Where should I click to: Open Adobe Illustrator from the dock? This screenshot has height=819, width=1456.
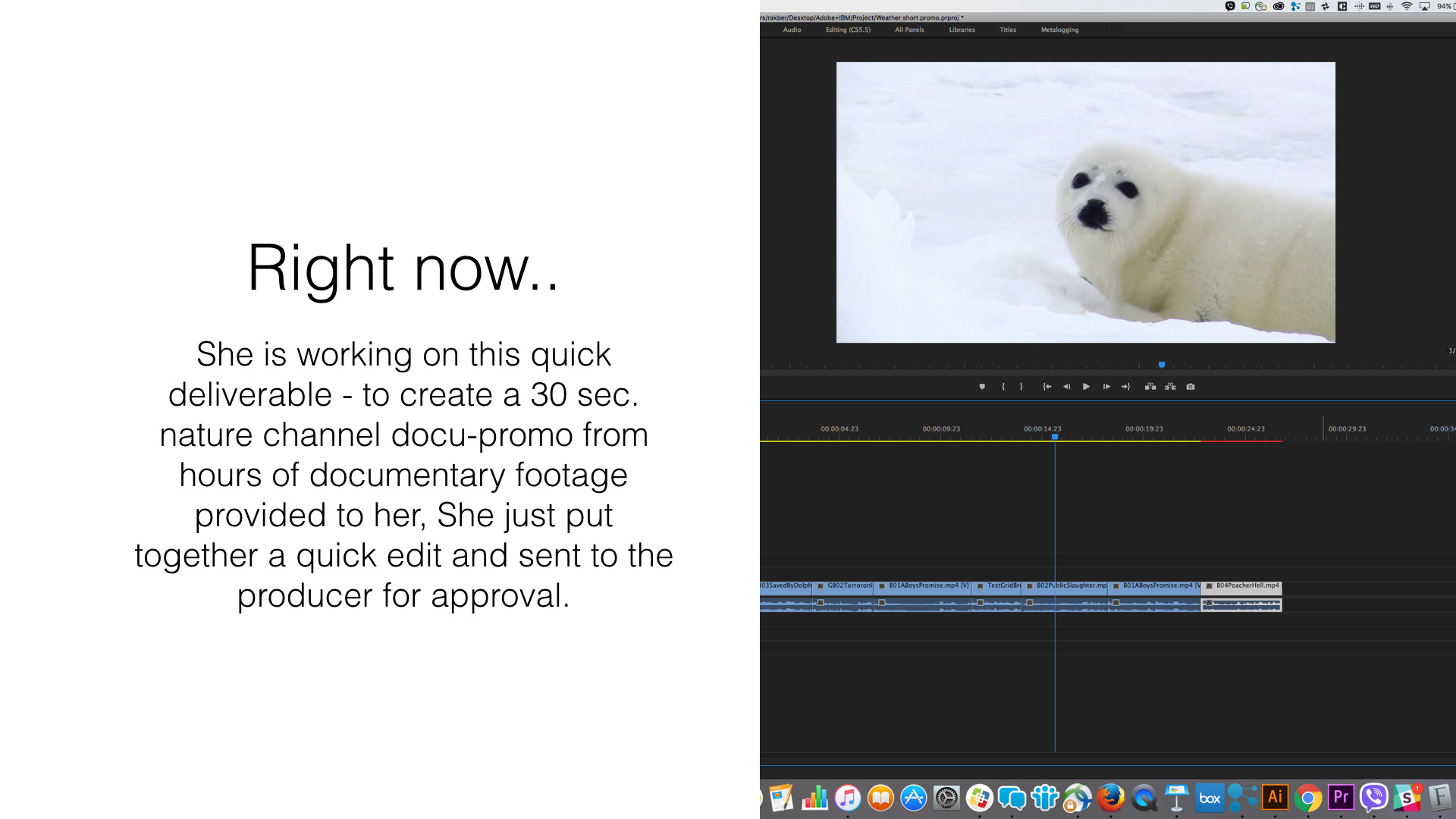tap(1275, 798)
